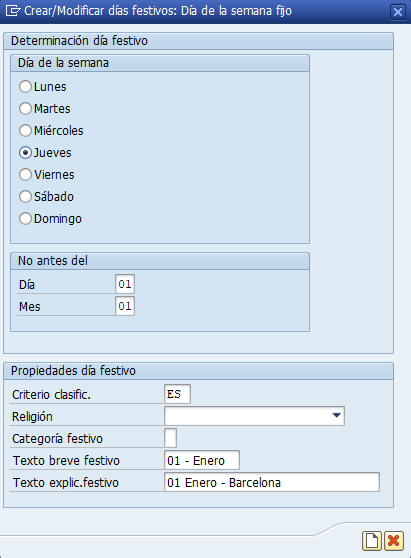Pick the Domingo radio option

click(25, 219)
